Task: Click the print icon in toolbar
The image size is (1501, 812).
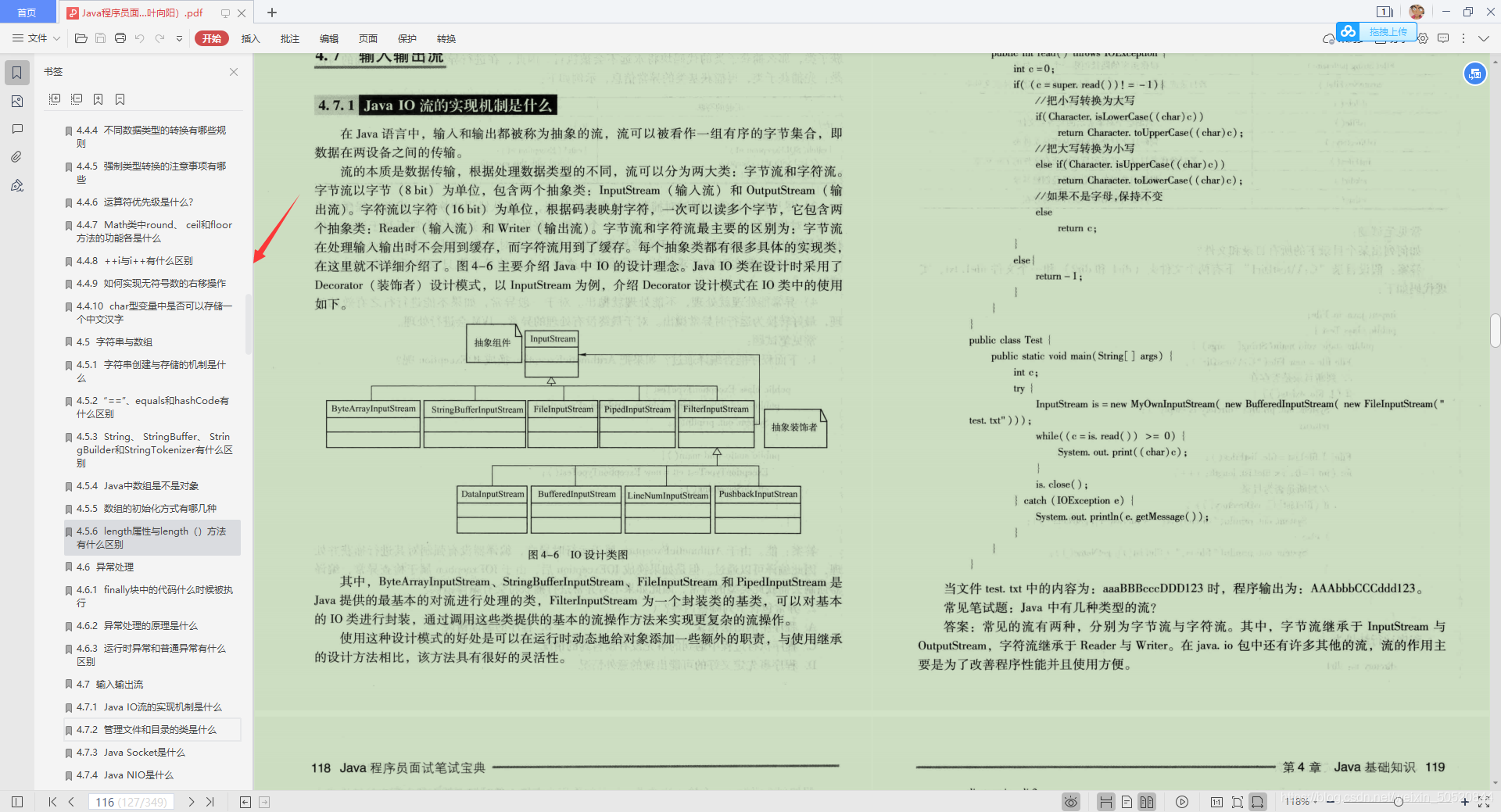Action: pyautogui.click(x=120, y=38)
